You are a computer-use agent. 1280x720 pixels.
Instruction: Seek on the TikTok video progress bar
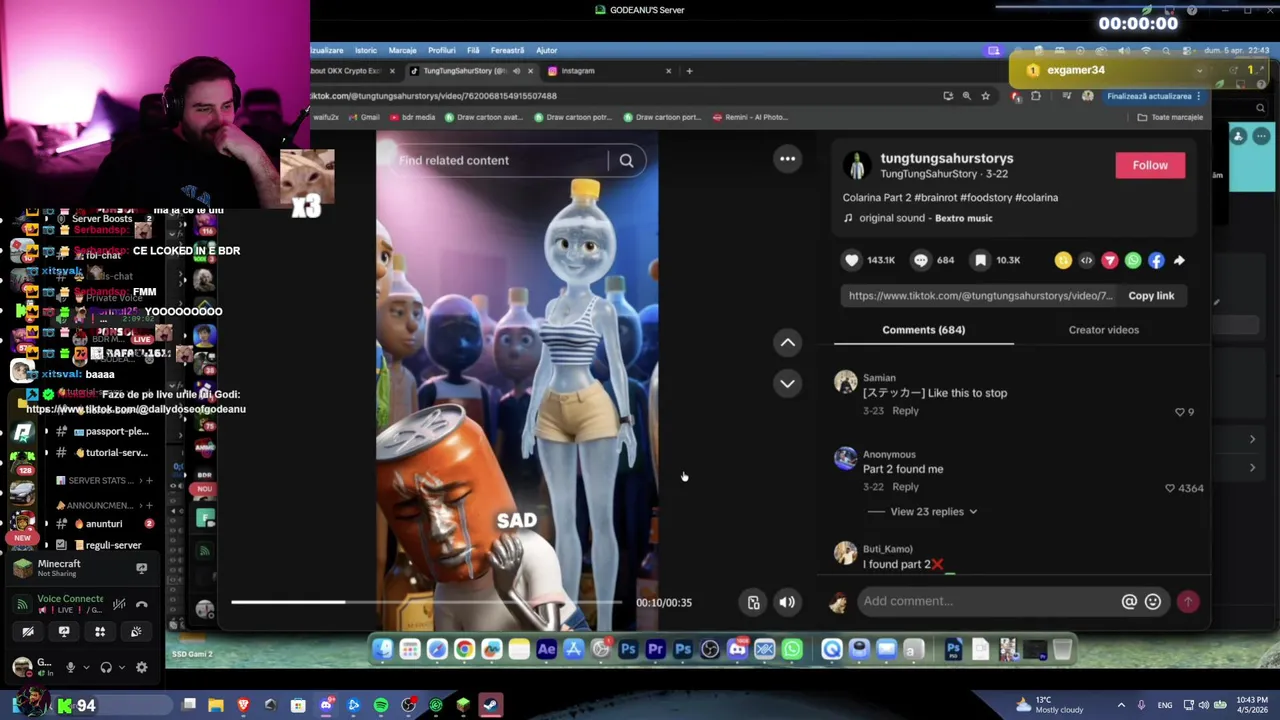point(426,602)
